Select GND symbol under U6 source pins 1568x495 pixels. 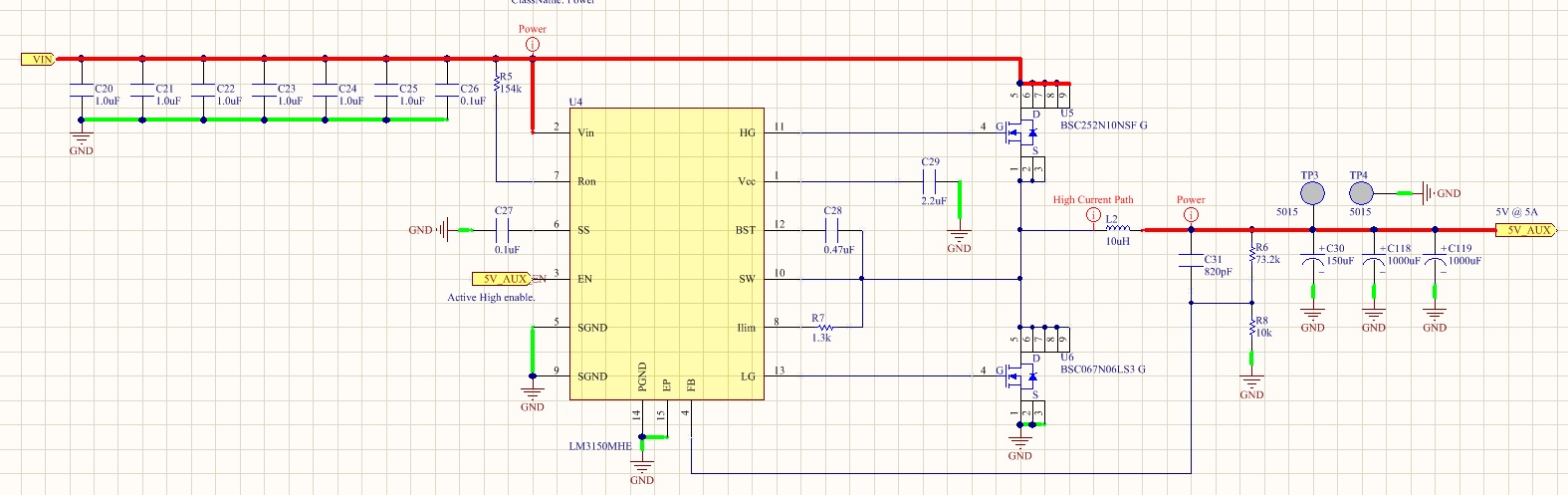coord(1019,442)
